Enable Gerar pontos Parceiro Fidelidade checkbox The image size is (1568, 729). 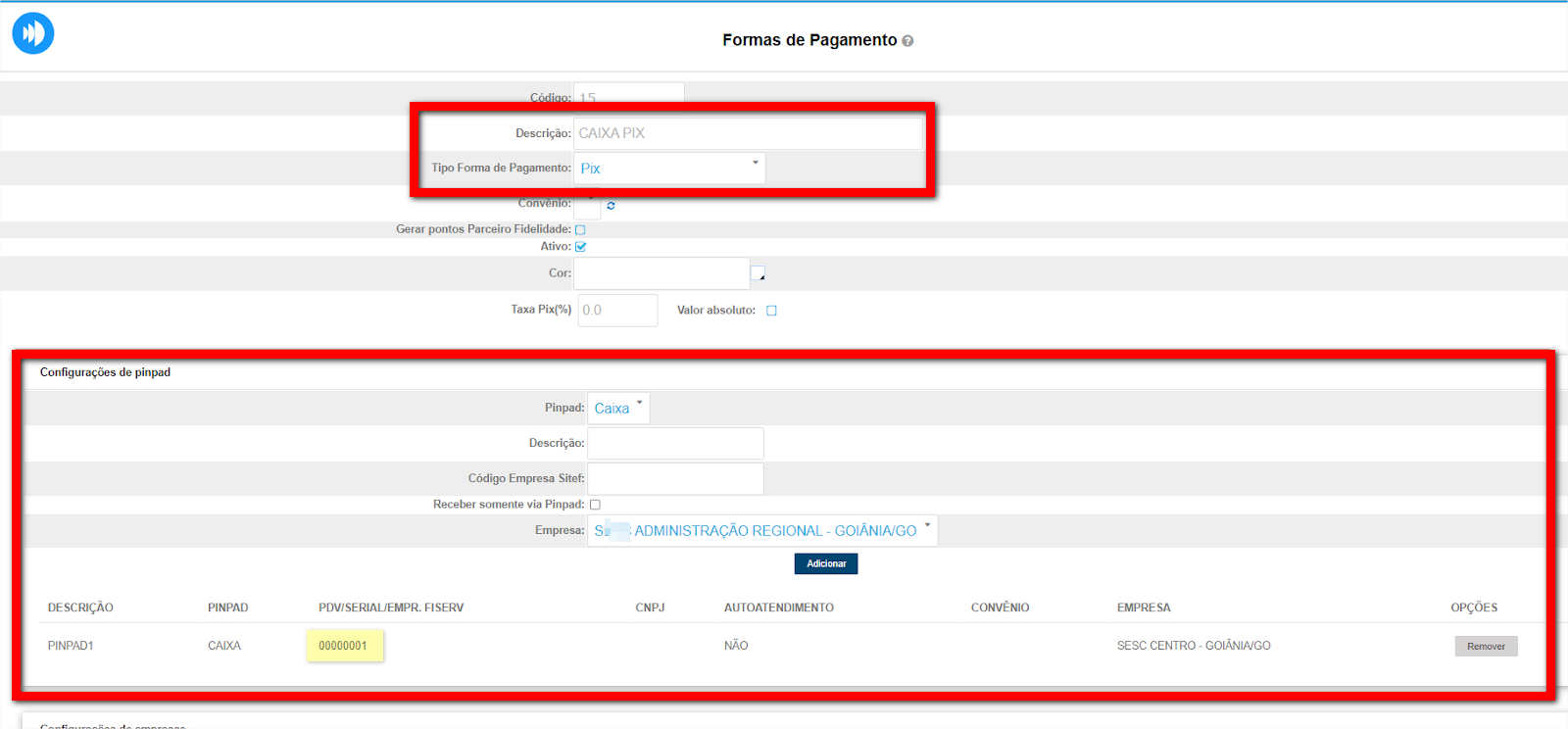pos(580,229)
